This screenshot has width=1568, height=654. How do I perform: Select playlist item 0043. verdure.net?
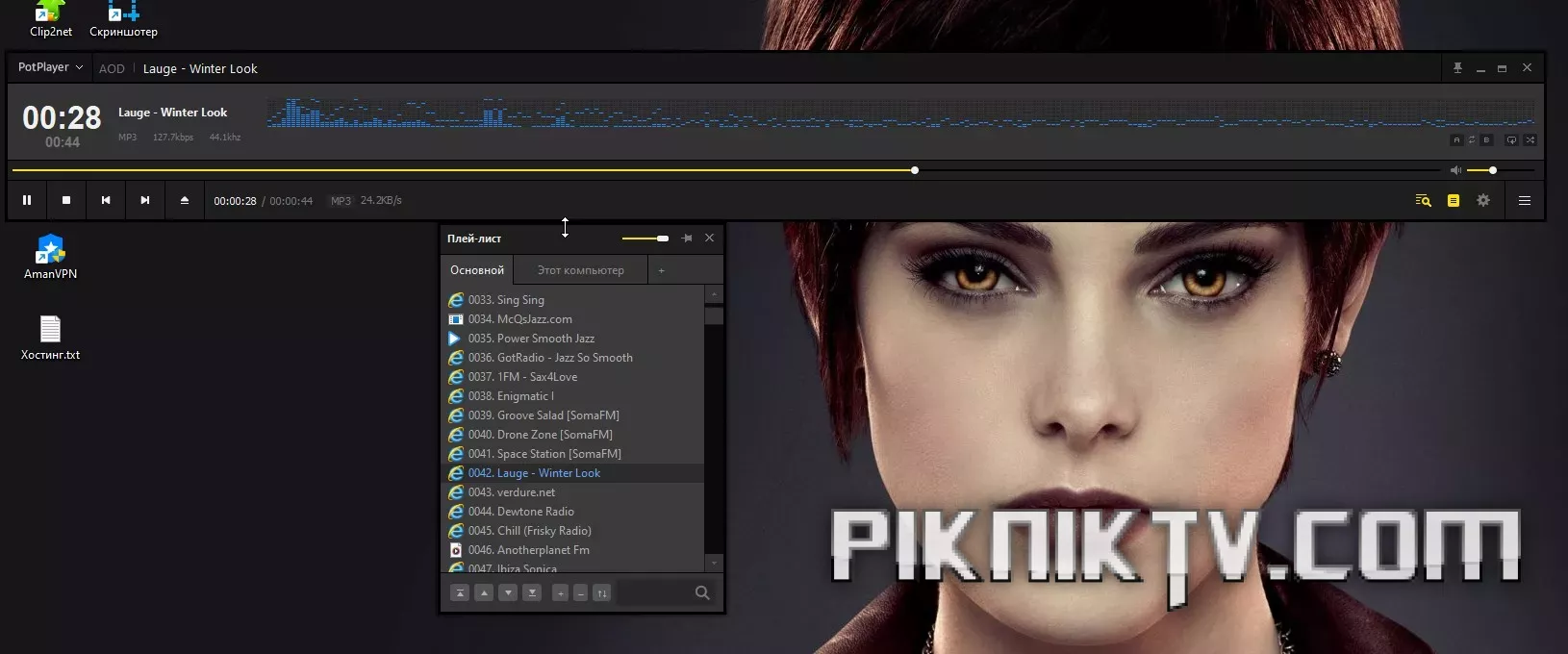(x=572, y=492)
